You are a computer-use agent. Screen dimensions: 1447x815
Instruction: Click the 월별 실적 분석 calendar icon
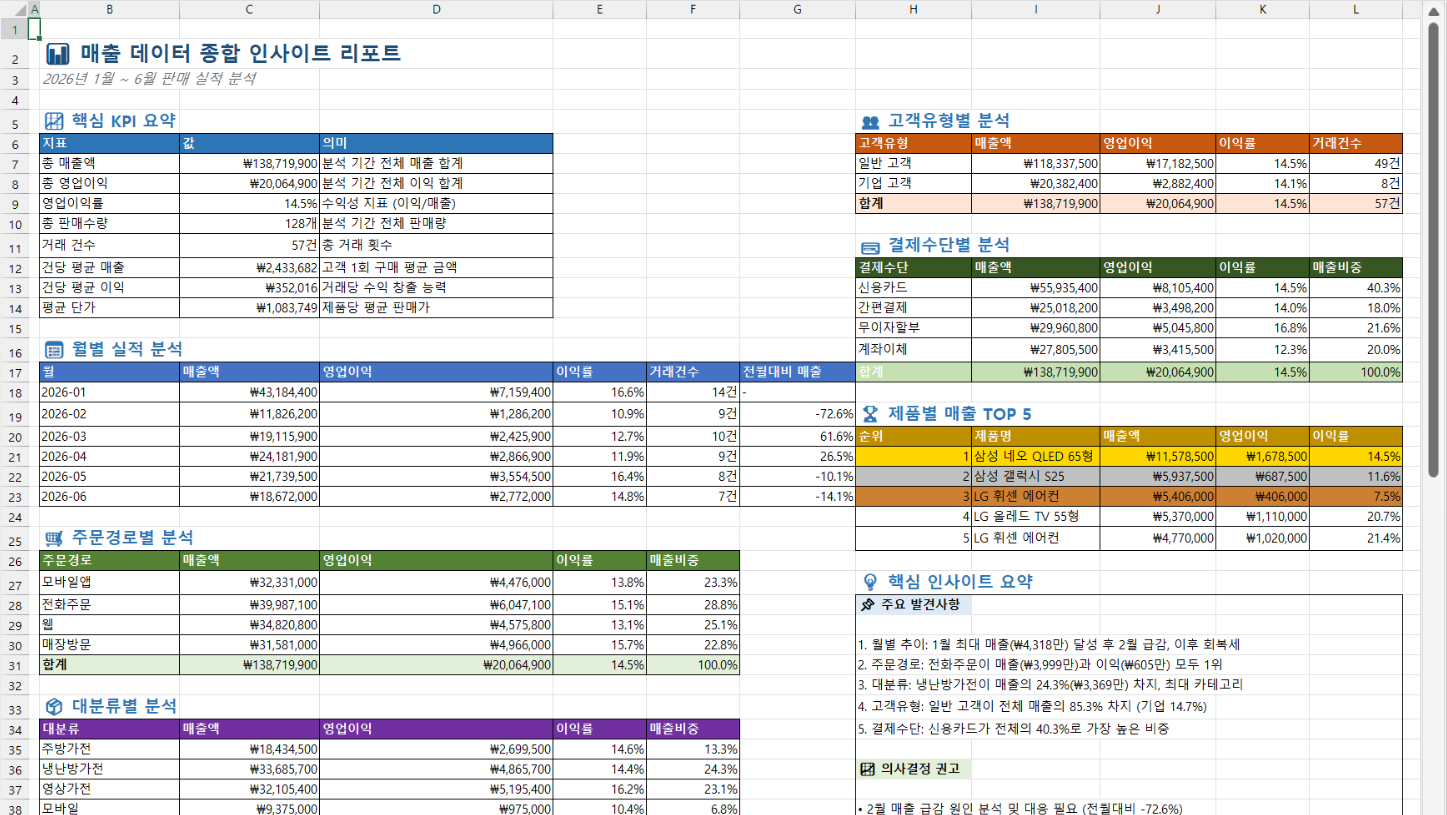54,350
